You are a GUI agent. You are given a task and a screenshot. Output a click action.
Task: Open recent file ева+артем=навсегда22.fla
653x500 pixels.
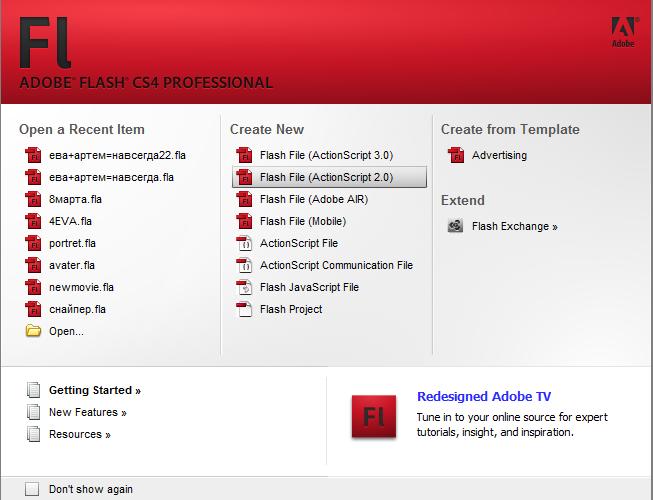point(117,155)
